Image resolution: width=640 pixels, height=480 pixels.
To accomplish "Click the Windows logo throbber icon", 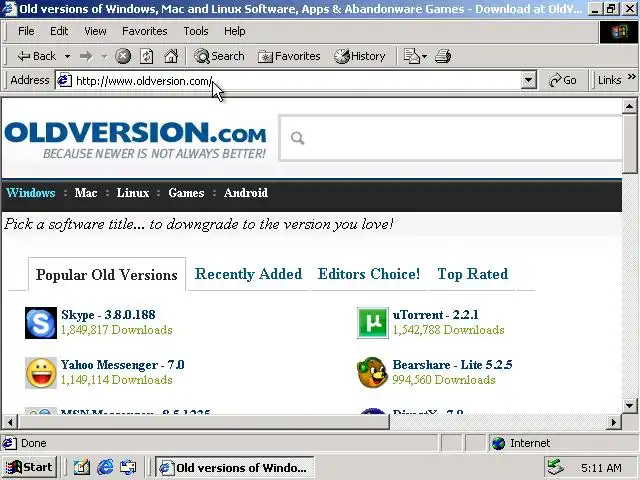I will [x=619, y=31].
